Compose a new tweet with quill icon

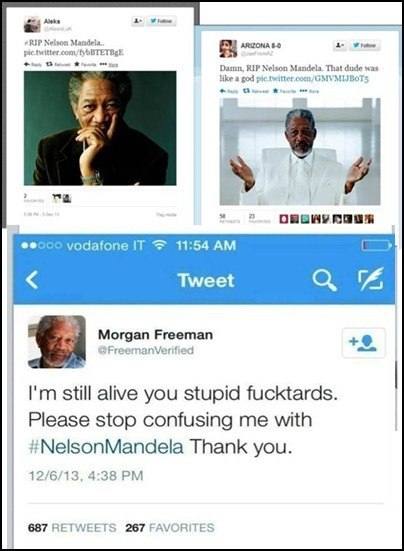point(371,279)
